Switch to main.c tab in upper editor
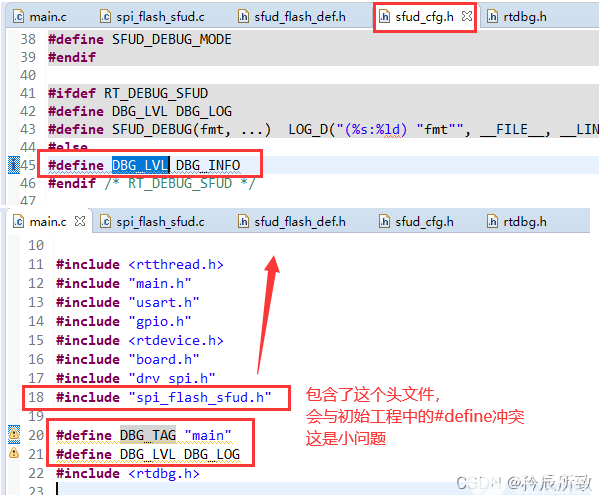608x501 pixels. (40, 17)
